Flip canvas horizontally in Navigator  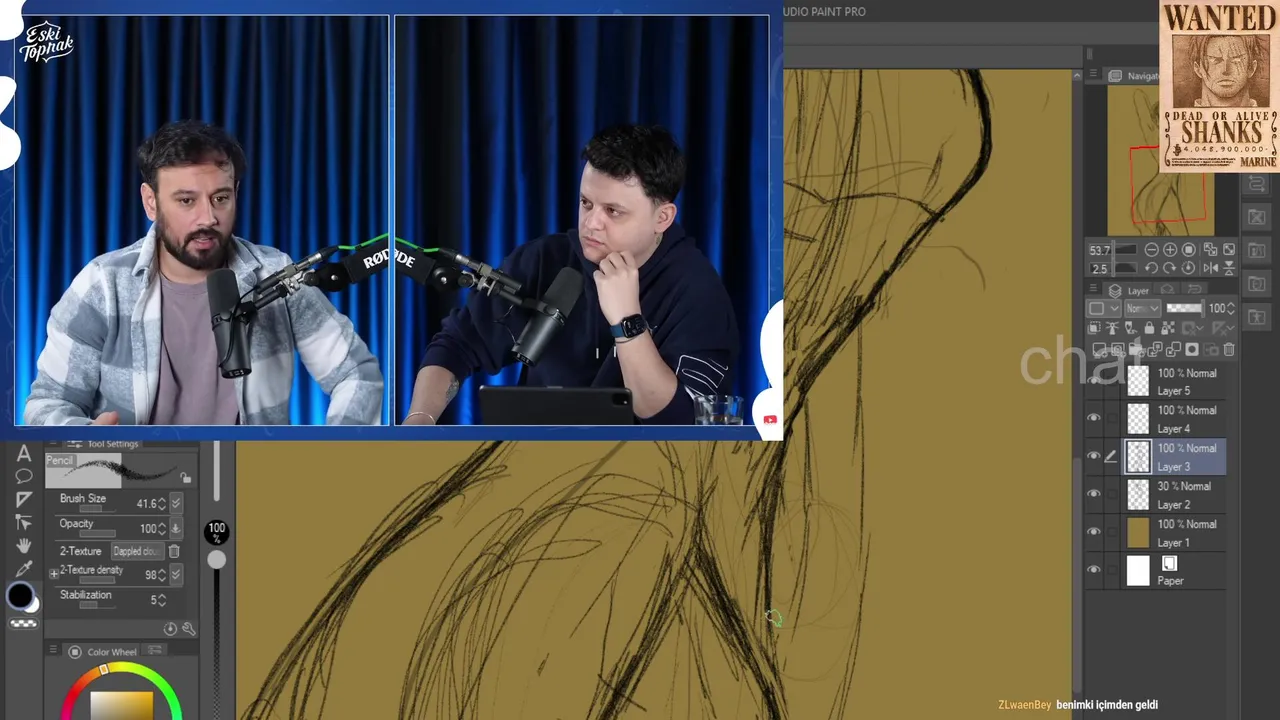pos(1209,268)
